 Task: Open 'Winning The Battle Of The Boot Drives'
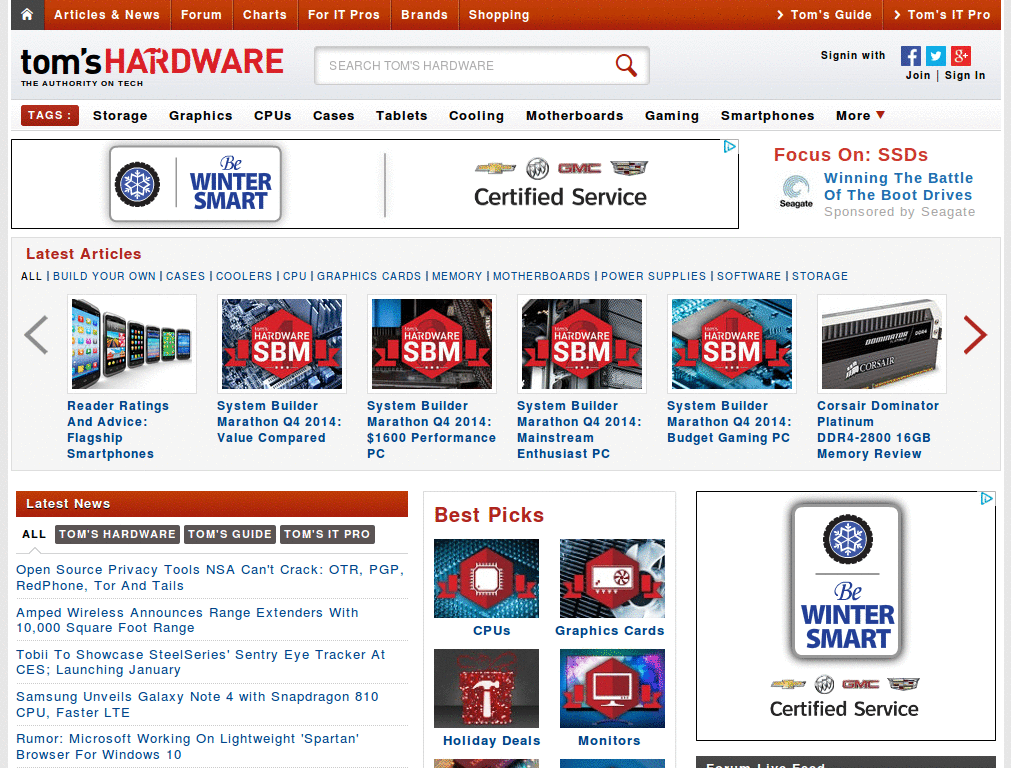coord(898,187)
